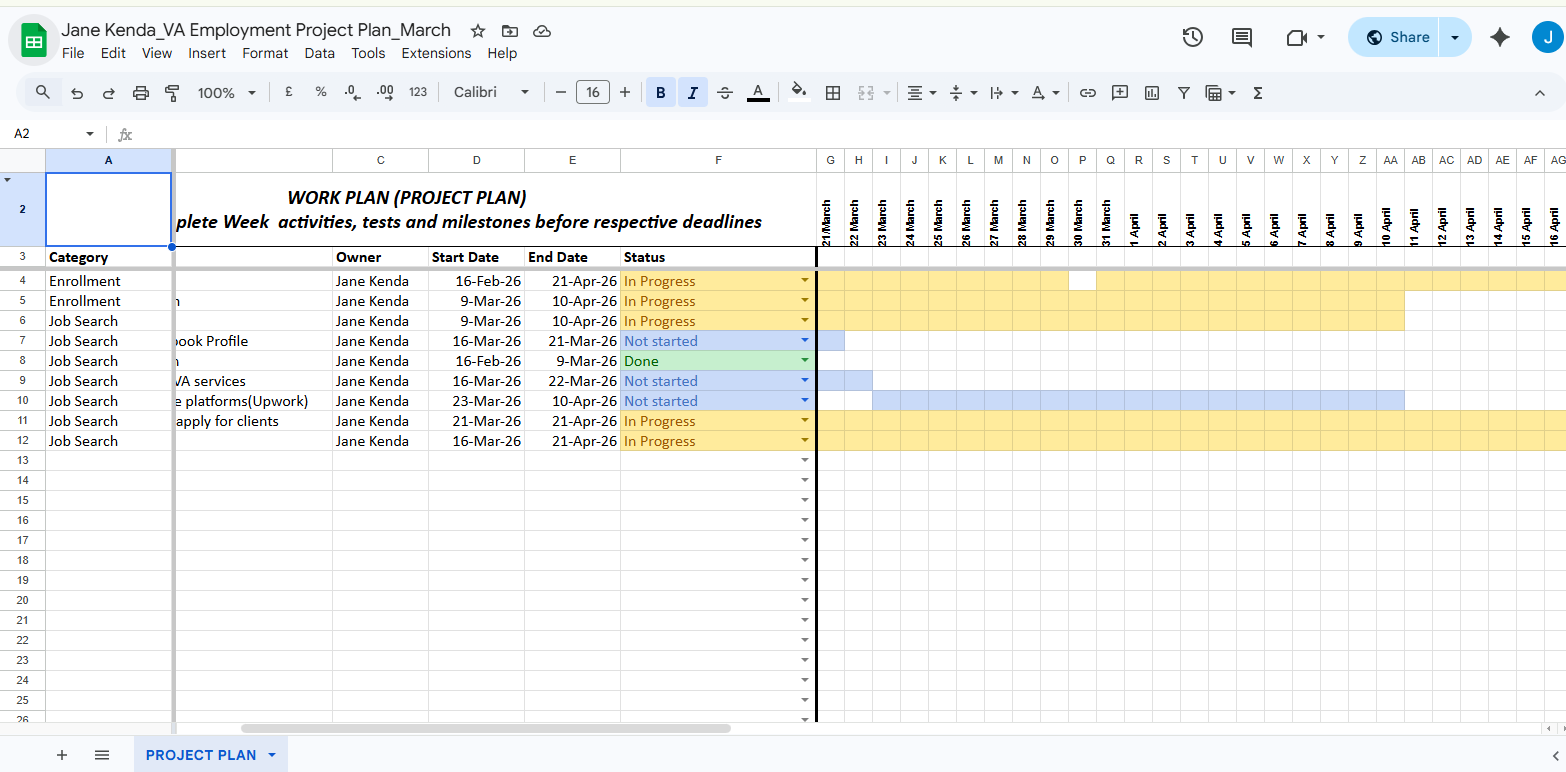1566x772 pixels.
Task: Select column D header
Action: 476,160
